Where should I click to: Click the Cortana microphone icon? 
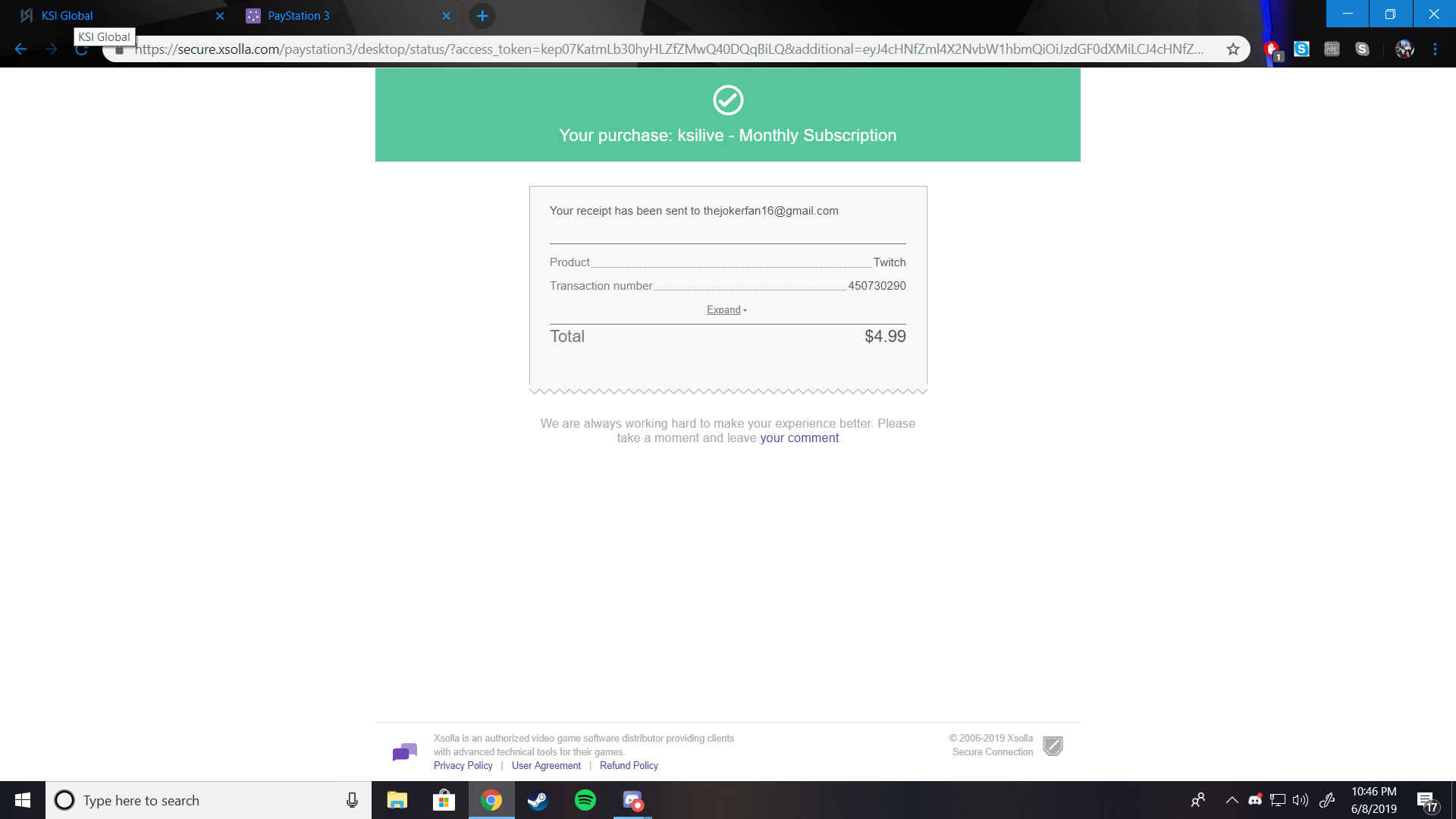pyautogui.click(x=352, y=800)
